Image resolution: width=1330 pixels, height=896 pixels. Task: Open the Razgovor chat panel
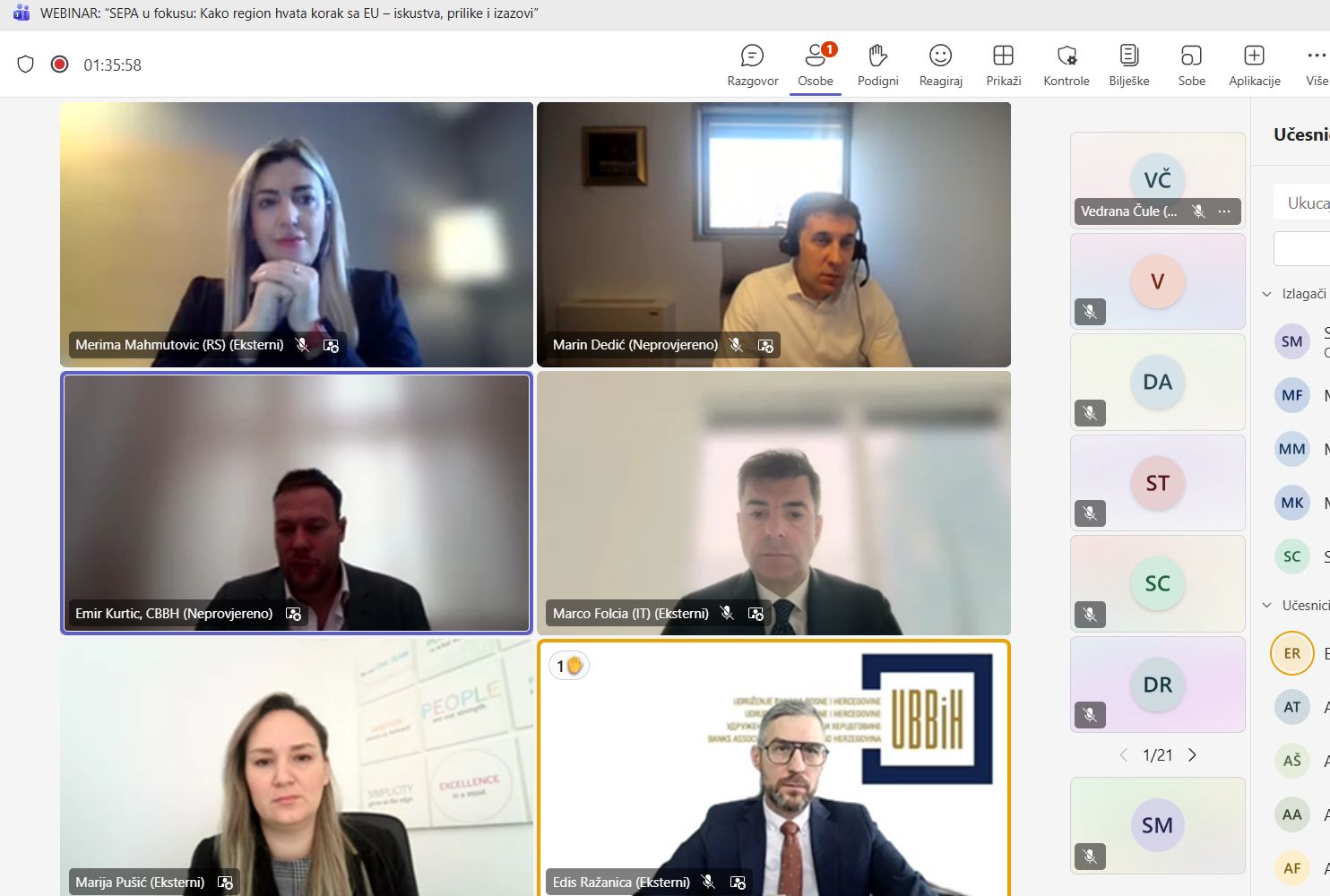(752, 66)
